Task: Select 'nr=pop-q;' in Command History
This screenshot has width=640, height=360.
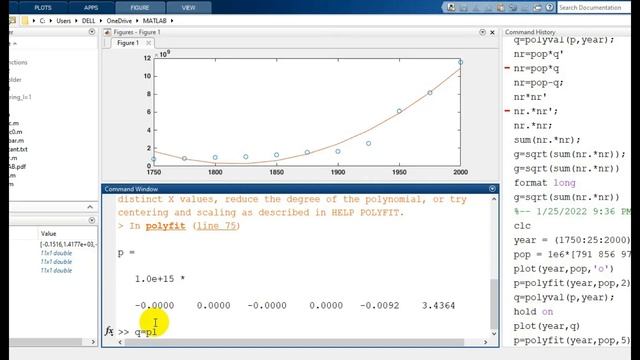Action: 538,83
